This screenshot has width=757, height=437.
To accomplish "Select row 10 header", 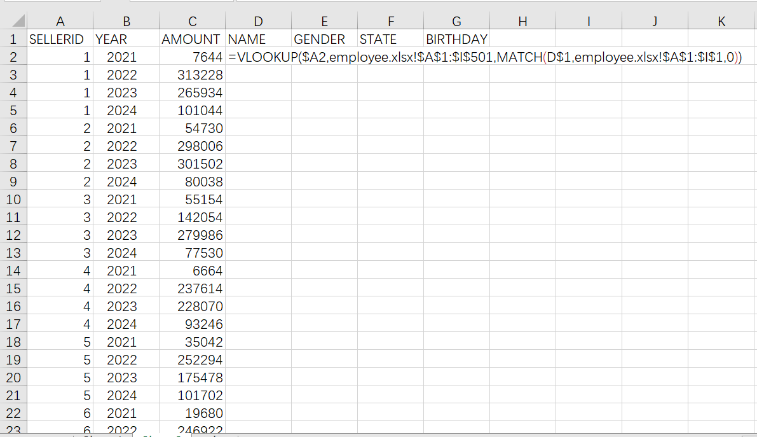I will click(x=13, y=199).
